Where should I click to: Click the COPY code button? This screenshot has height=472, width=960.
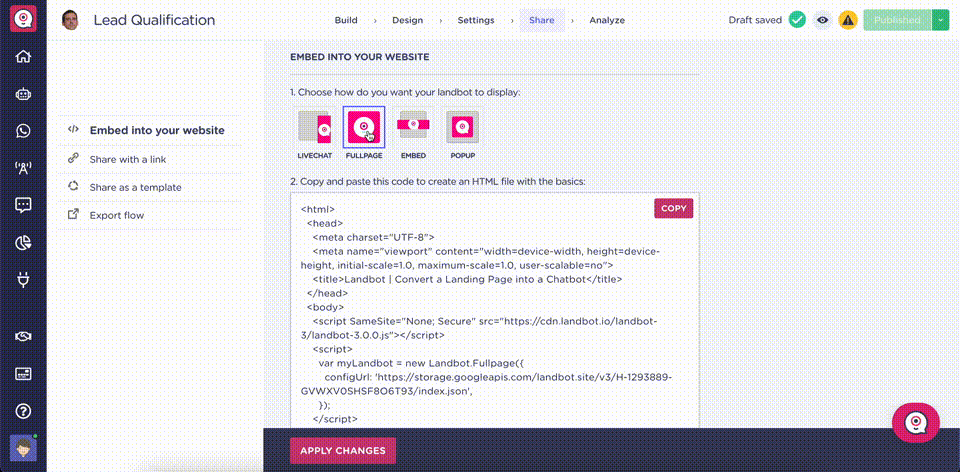pyautogui.click(x=673, y=208)
